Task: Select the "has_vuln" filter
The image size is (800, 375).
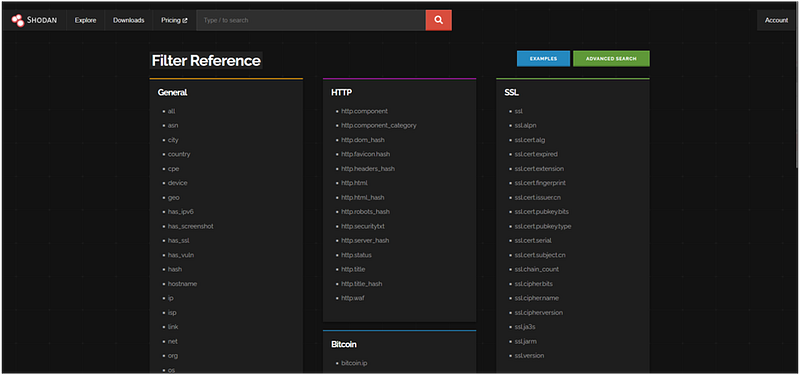Action: coord(181,255)
